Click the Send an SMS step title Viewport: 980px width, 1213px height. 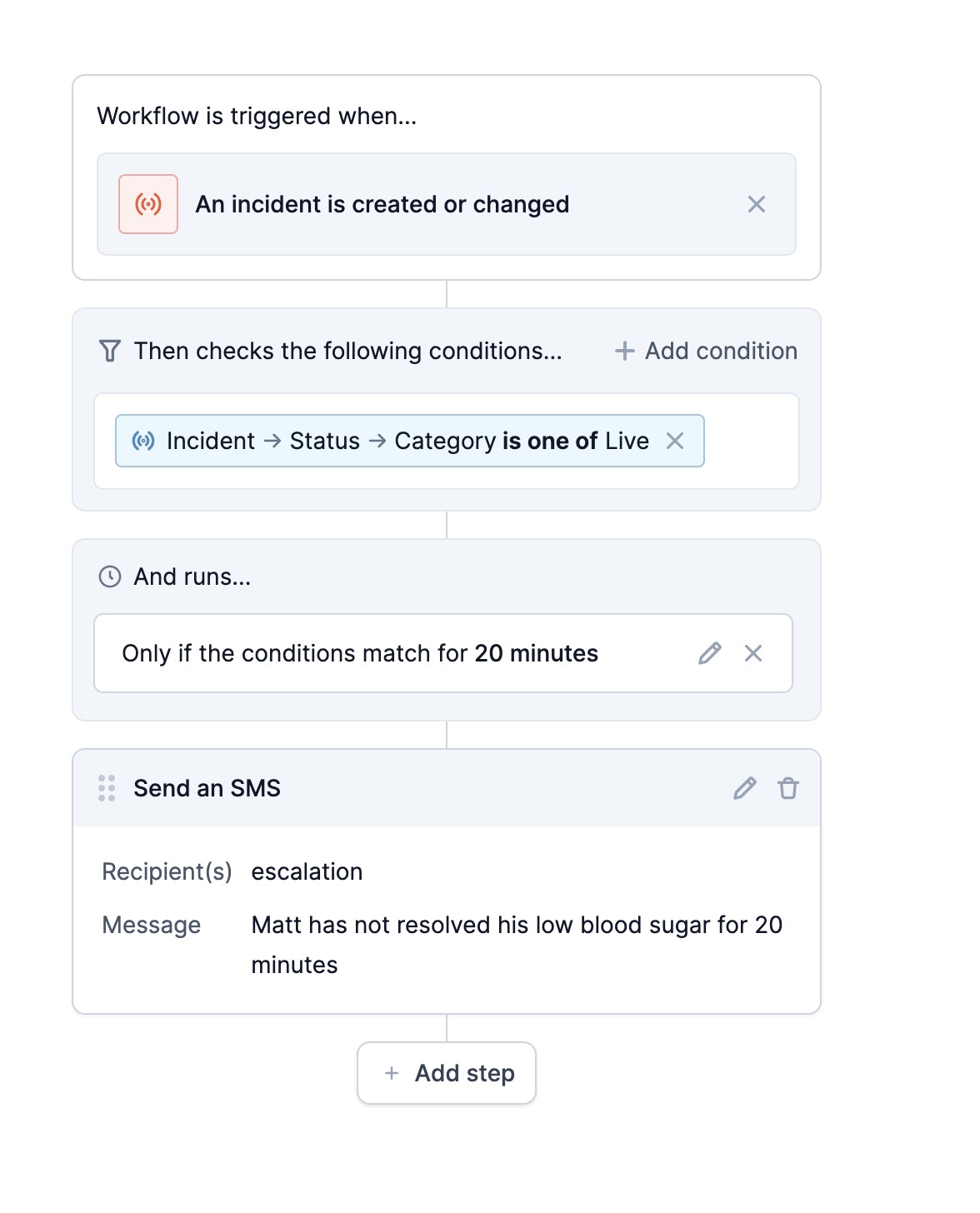(207, 788)
